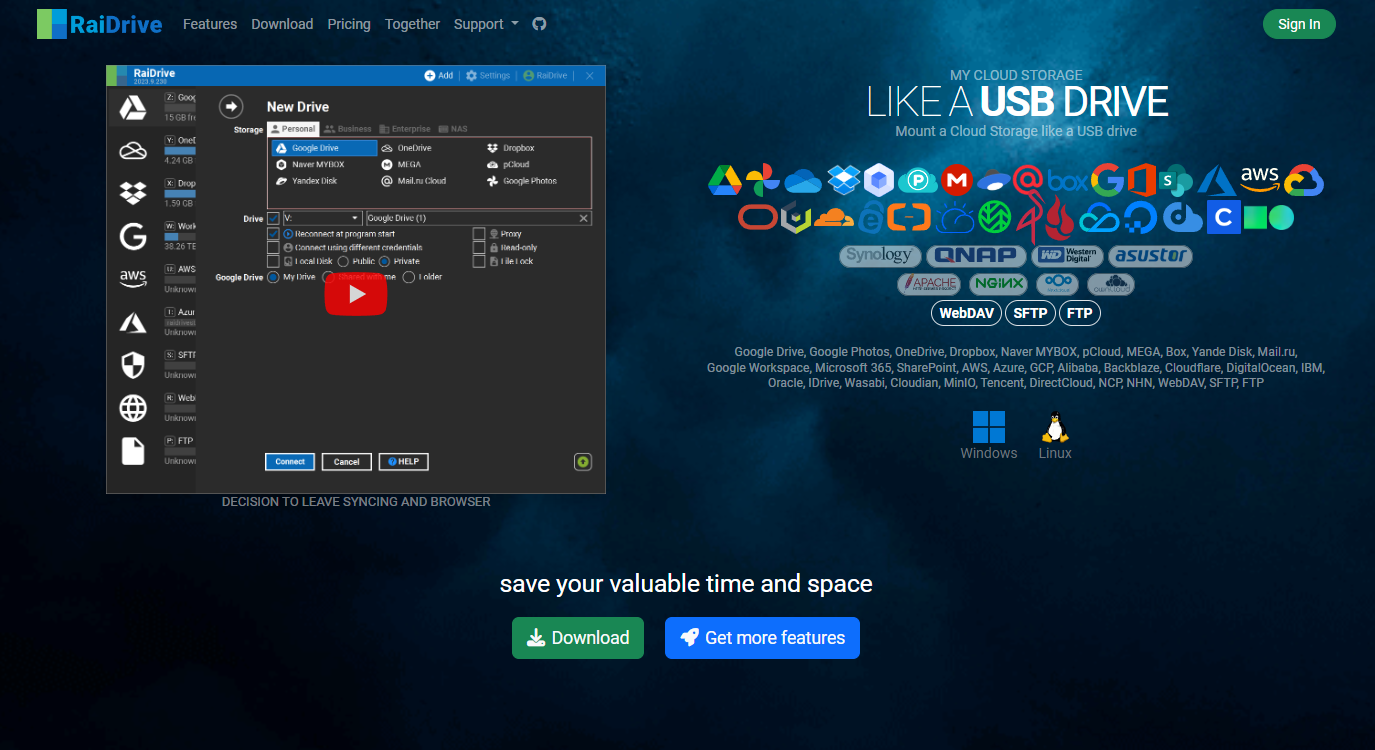Click the orange Alibaba bracket logo
Image resolution: width=1375 pixels, height=750 pixels.
click(x=909, y=217)
